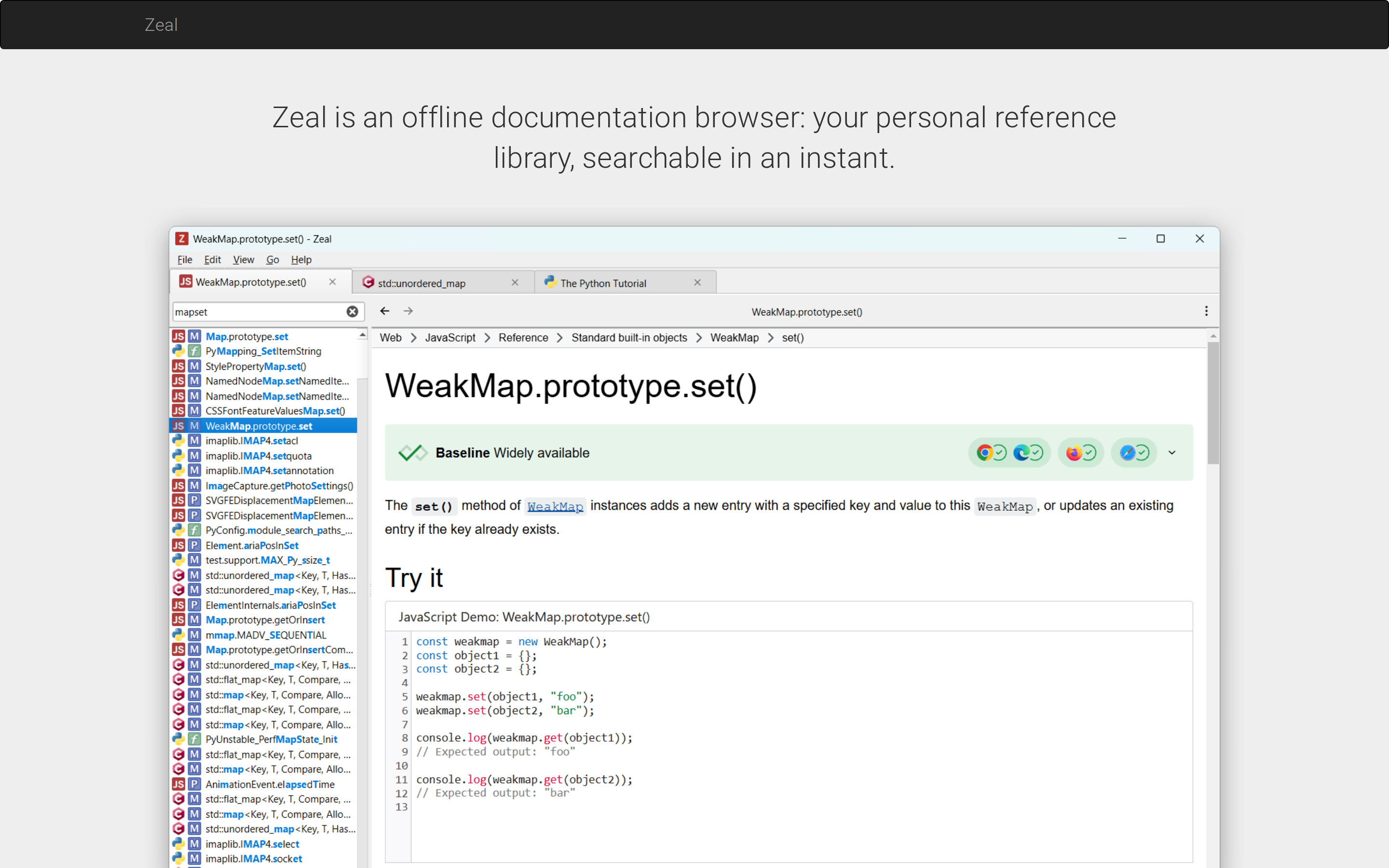Viewport: 1389px width, 868px height.
Task: Close The Python Tutorial tab
Action: point(697,283)
